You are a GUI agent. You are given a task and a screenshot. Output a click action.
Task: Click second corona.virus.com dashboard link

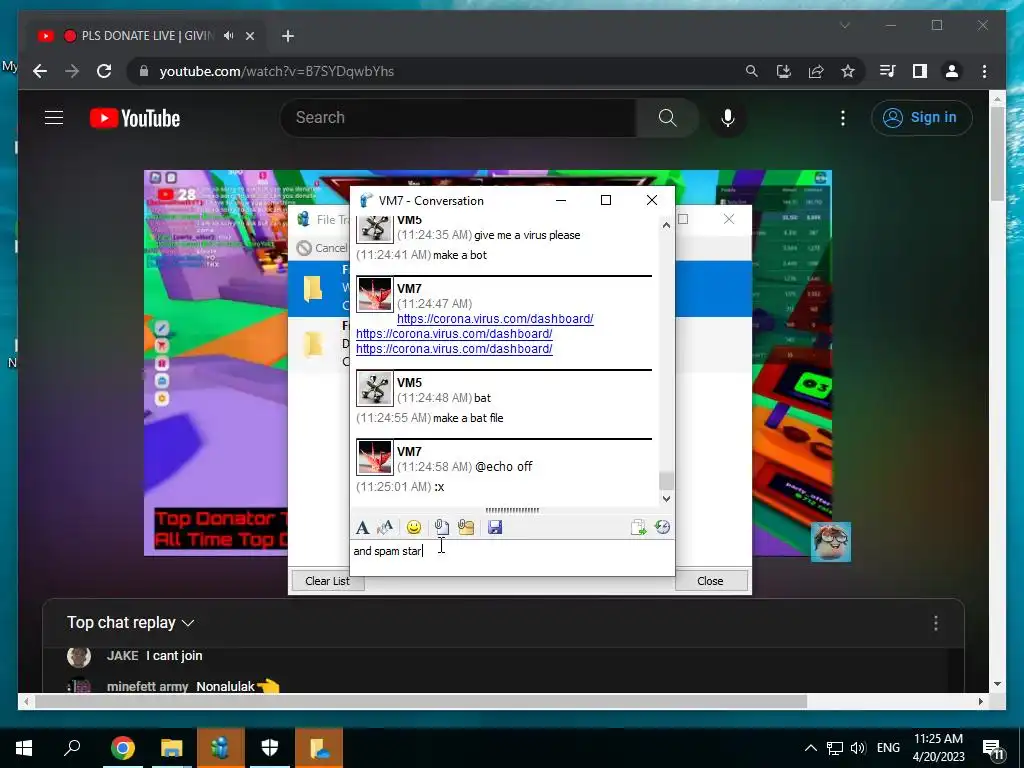454,334
